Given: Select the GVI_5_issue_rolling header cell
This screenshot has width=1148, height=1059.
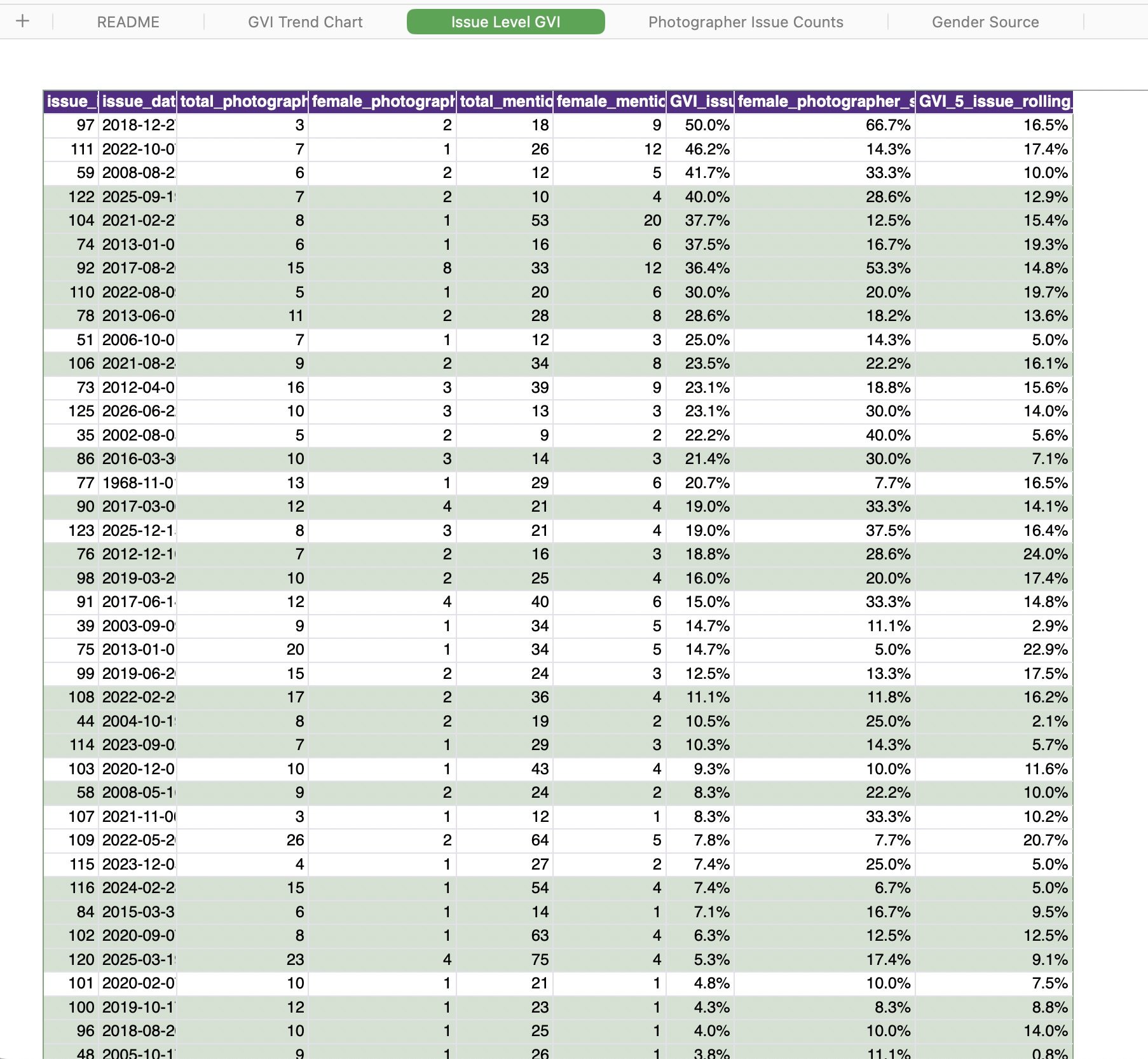Looking at the screenshot, I should pos(994,102).
